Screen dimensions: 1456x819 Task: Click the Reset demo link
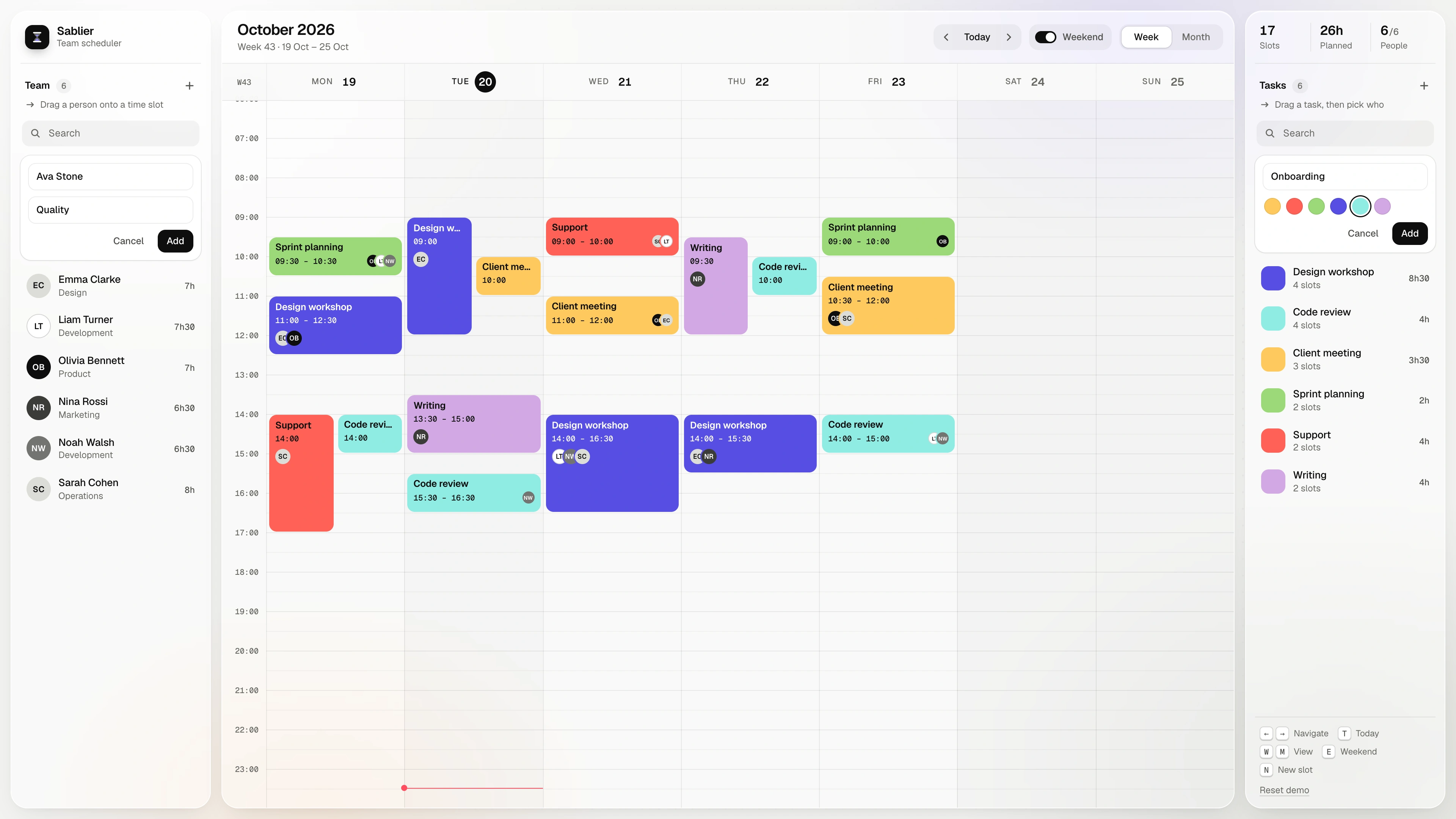point(1284,790)
